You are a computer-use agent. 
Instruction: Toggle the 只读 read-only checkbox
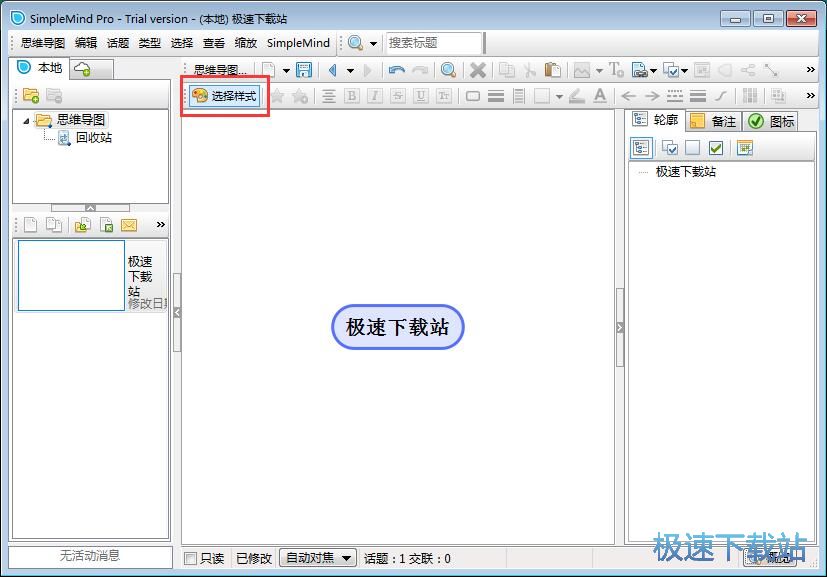click(x=190, y=558)
